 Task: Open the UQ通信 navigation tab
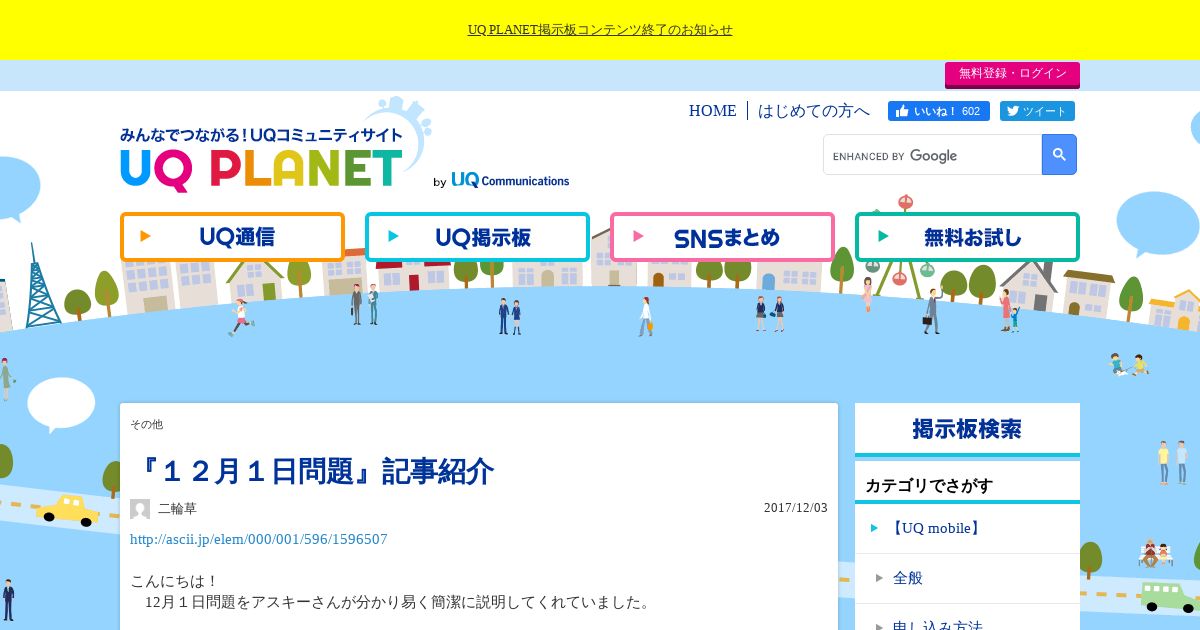click(x=232, y=237)
